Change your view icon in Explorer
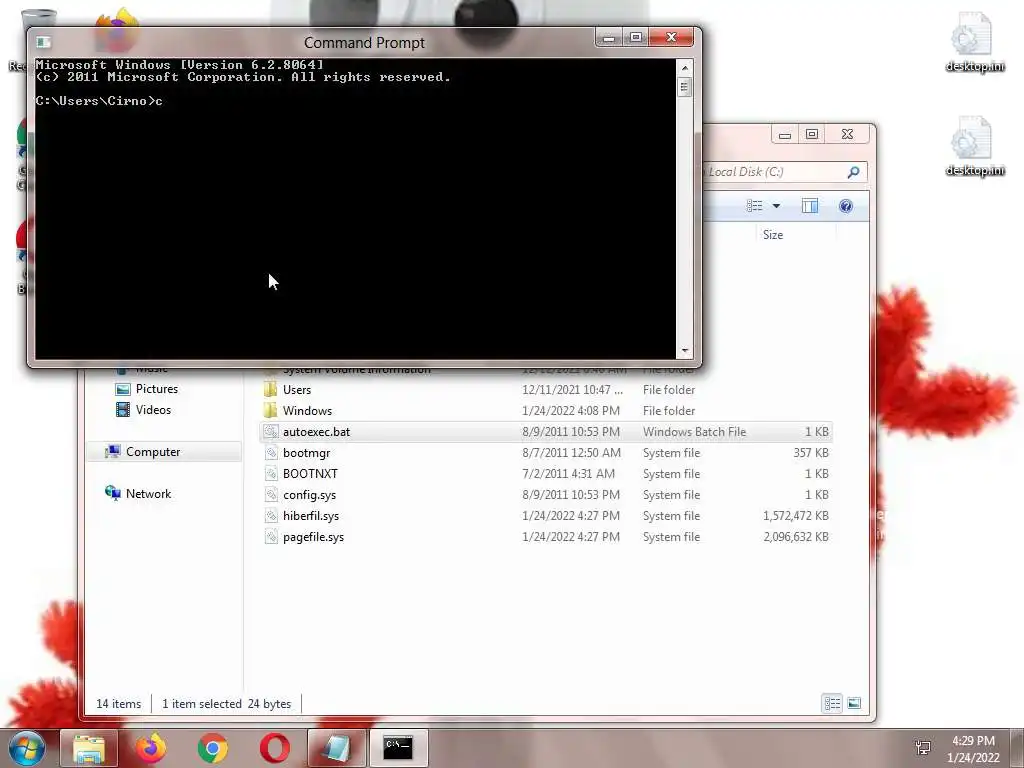This screenshot has width=1024, height=768. pyautogui.click(x=755, y=206)
